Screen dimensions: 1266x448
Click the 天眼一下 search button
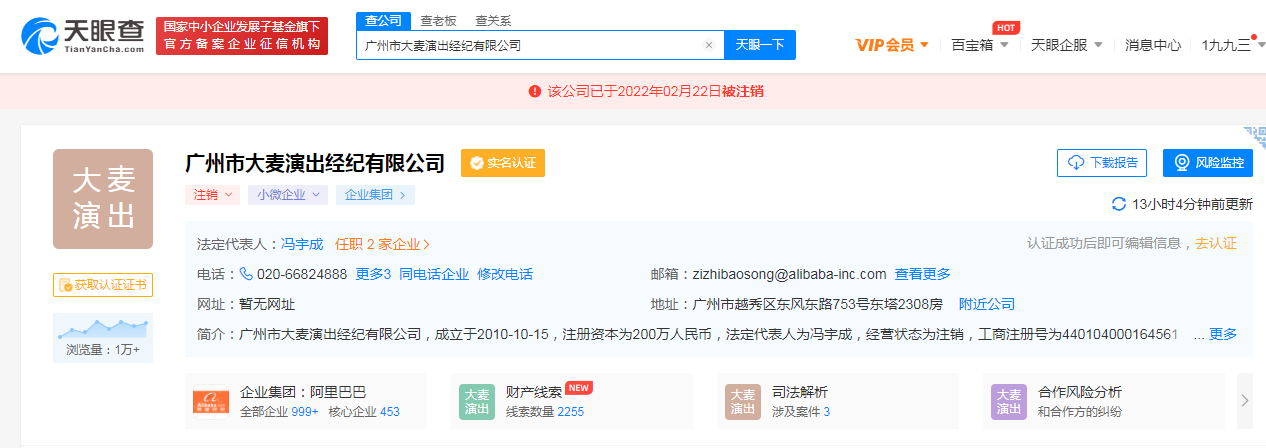pos(760,45)
